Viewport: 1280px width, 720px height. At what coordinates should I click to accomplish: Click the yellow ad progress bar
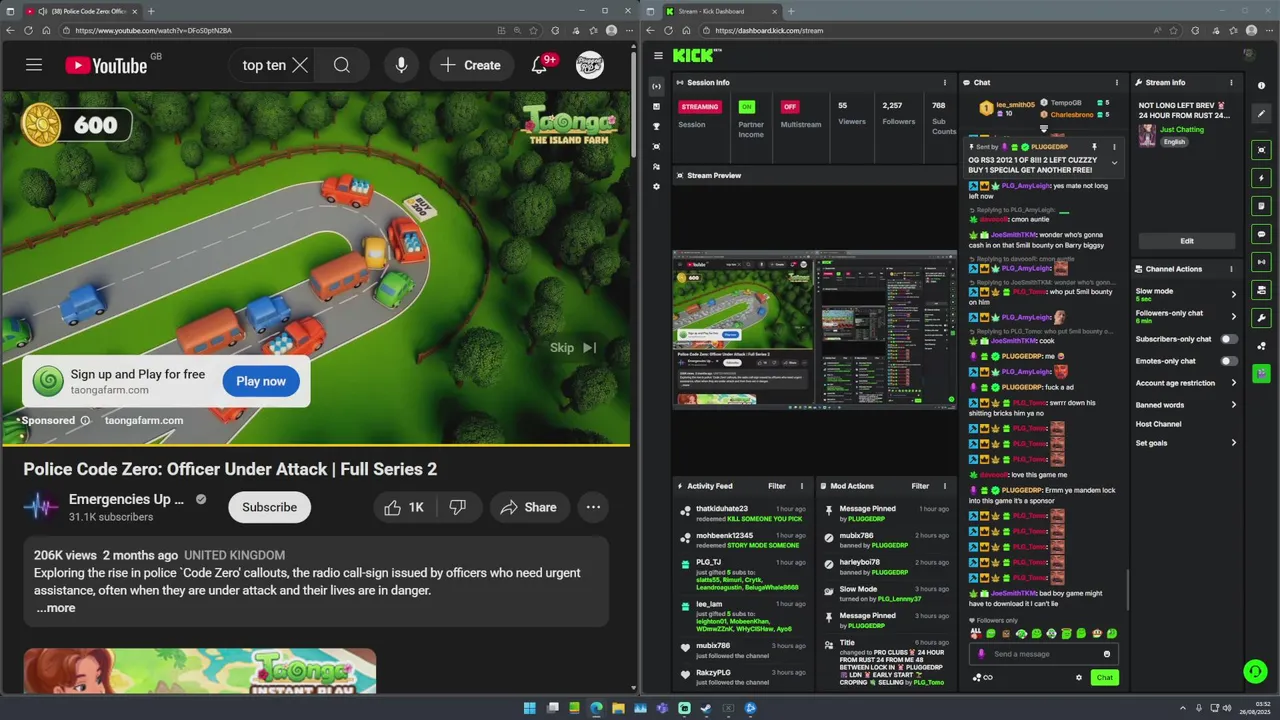pyautogui.click(x=315, y=444)
